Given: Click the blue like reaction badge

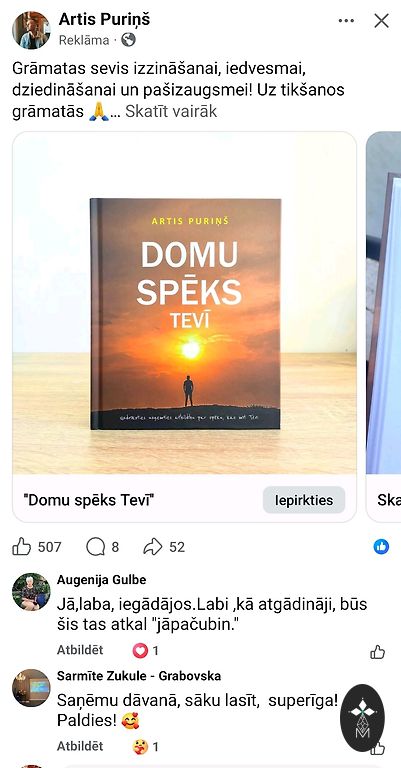Looking at the screenshot, I should (381, 547).
